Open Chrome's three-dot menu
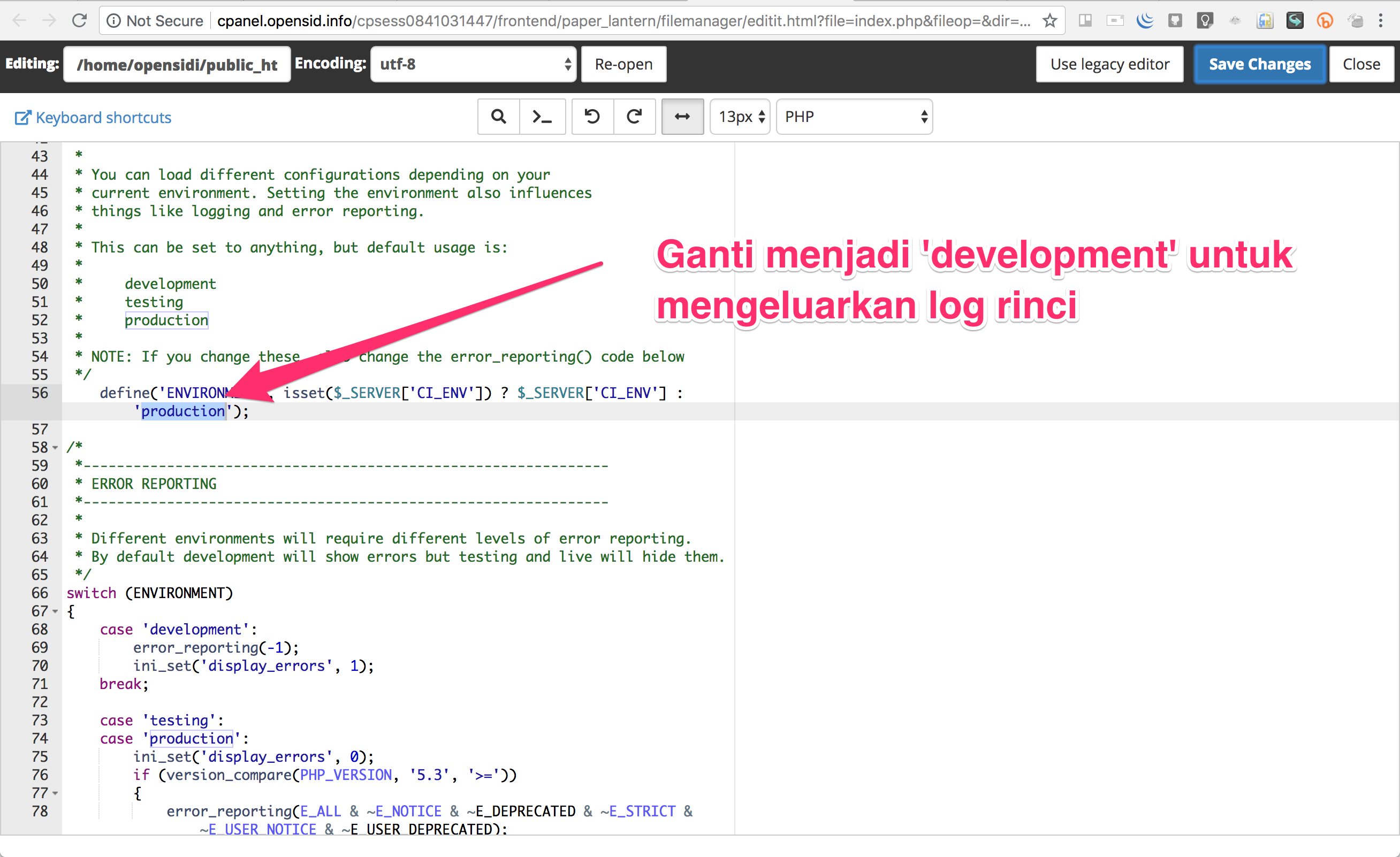The image size is (1400, 857). 1382,20
